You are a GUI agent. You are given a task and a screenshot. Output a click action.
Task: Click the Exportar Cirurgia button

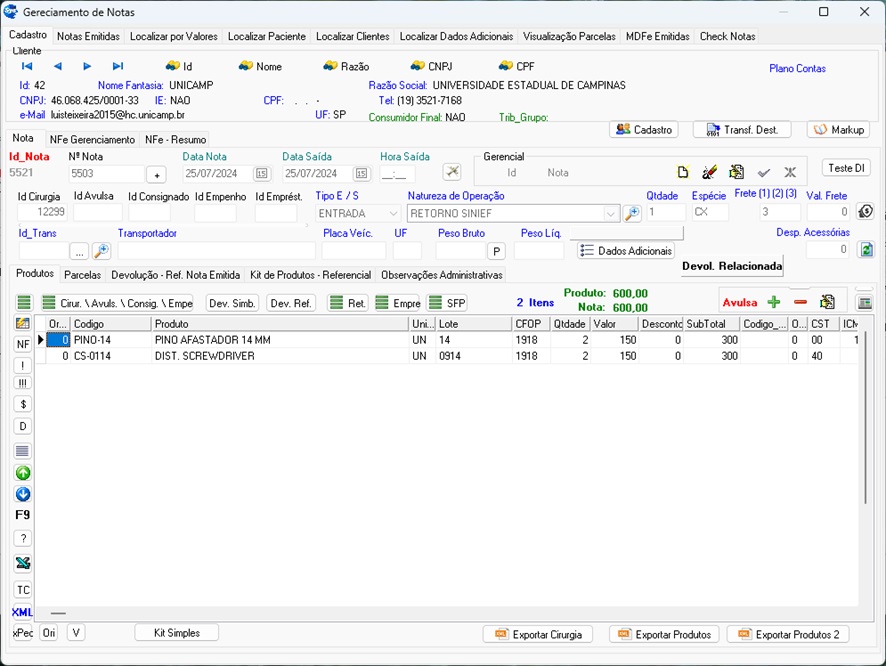(x=538, y=634)
